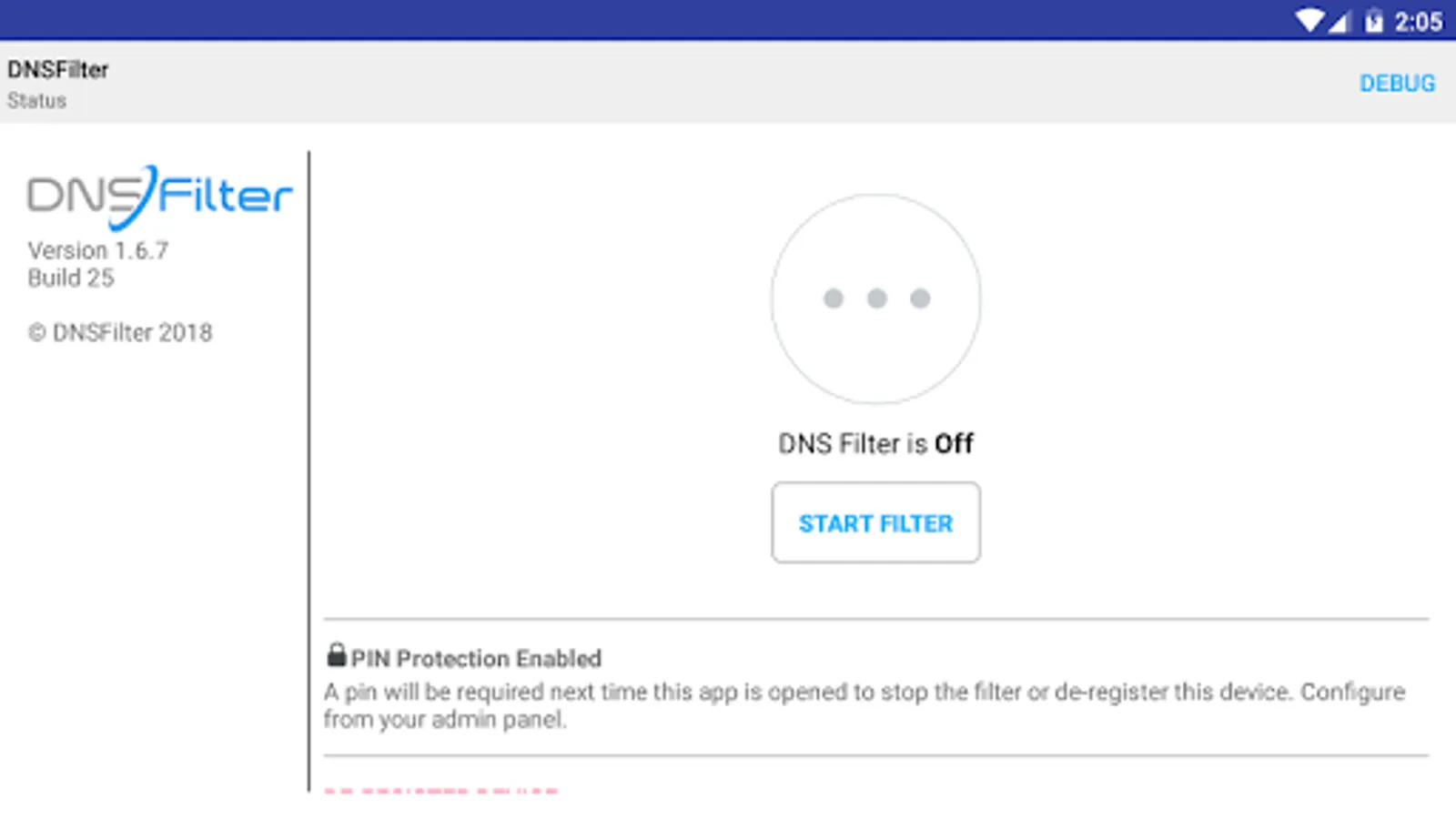Click the Status subtitle in header

point(36,101)
